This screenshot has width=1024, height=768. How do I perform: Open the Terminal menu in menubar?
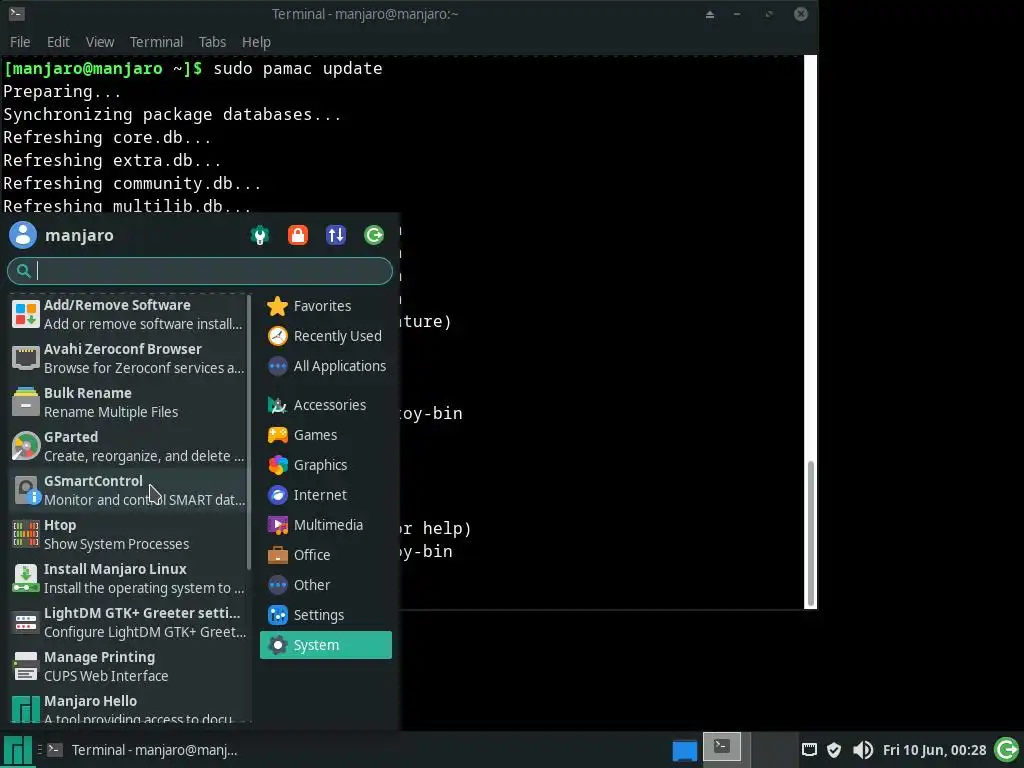point(156,42)
